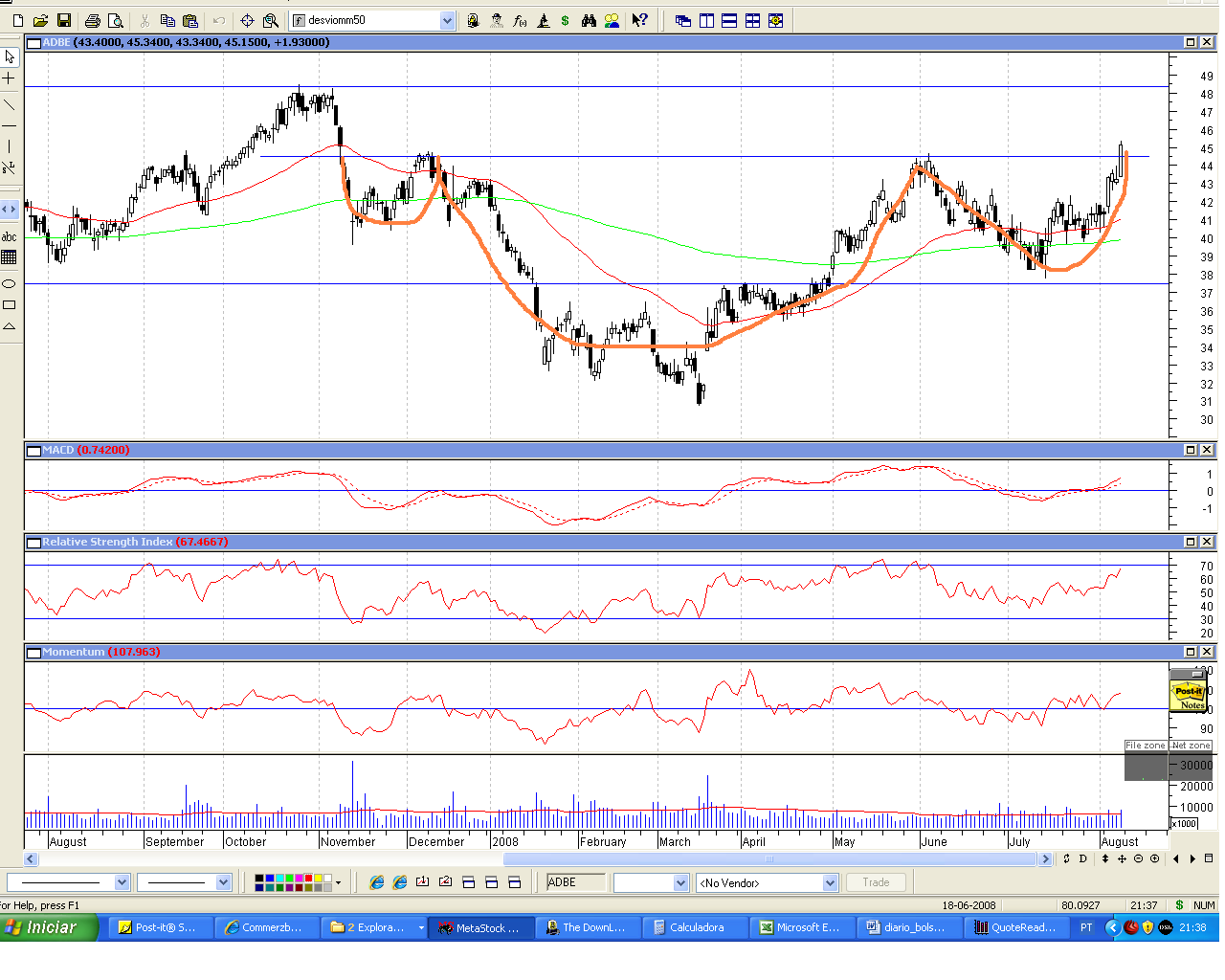Select the abc text tool
1225x980 pixels.
pyautogui.click(x=10, y=236)
